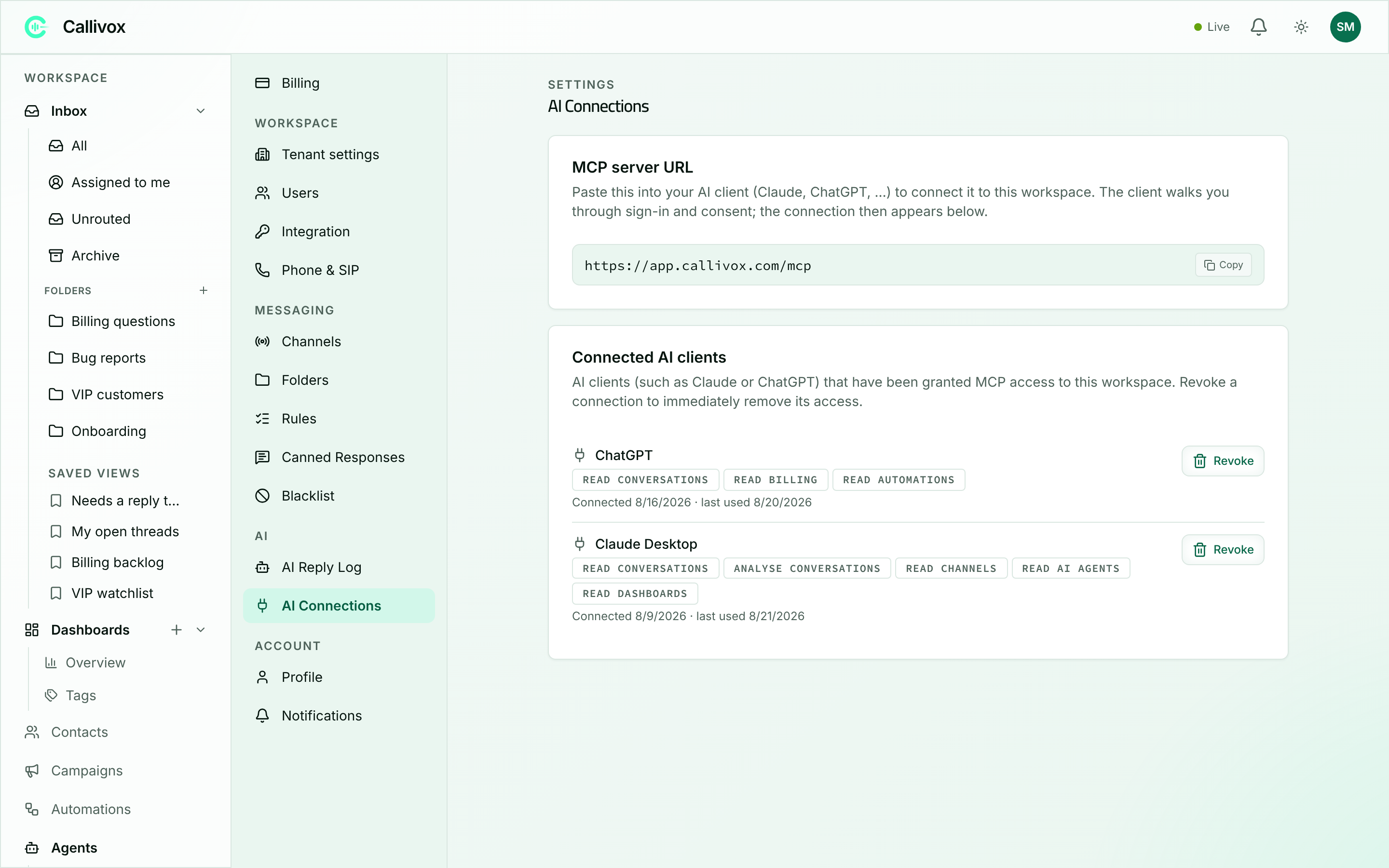Click the Live status indicator
Viewport: 1389px width, 868px height.
coord(1211,27)
